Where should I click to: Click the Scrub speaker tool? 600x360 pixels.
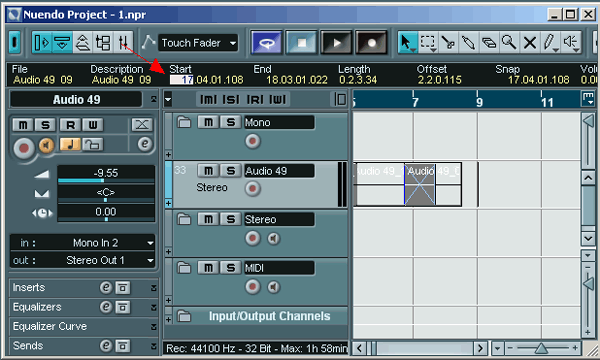point(571,42)
